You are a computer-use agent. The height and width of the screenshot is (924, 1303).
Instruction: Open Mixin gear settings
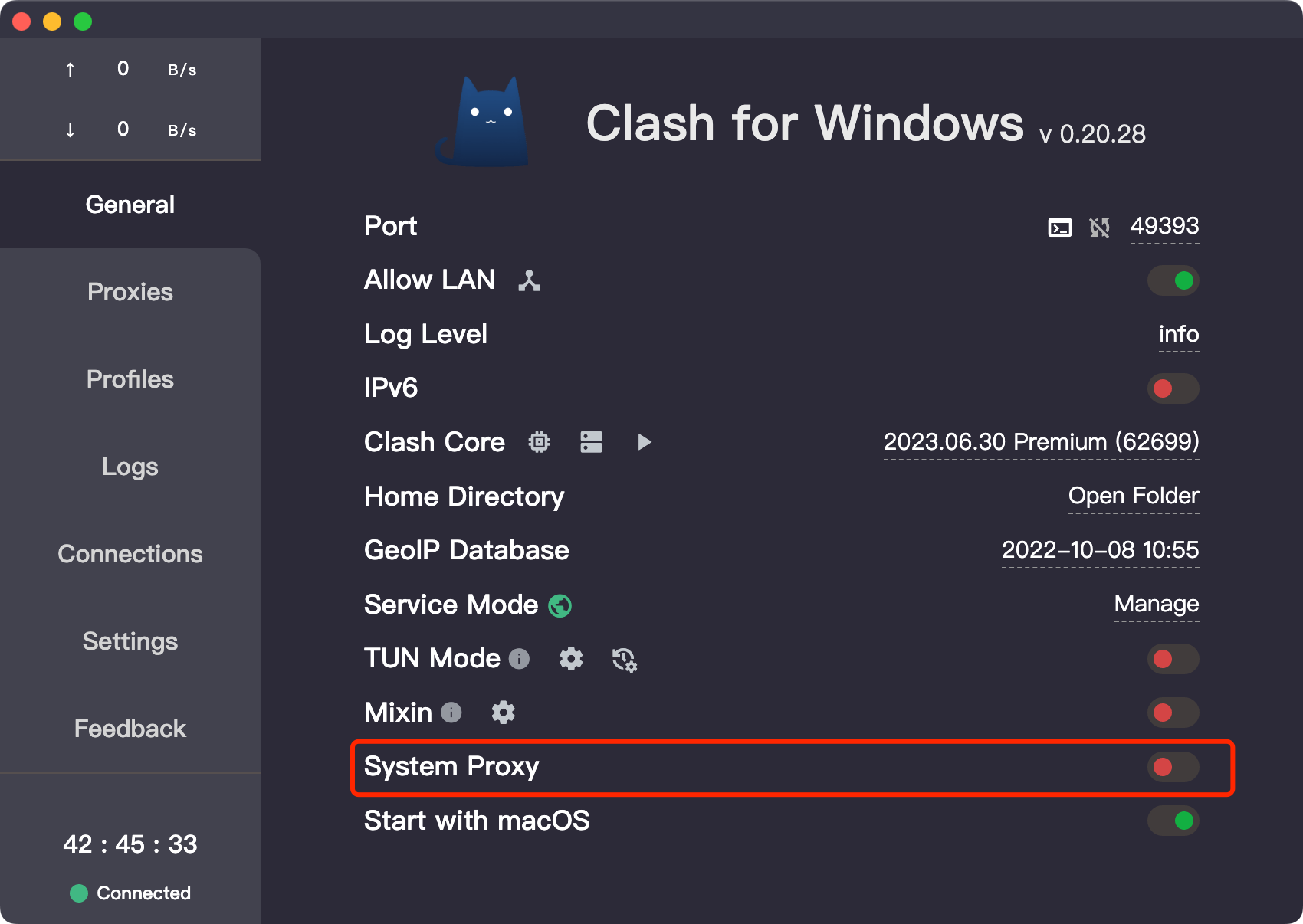click(503, 713)
